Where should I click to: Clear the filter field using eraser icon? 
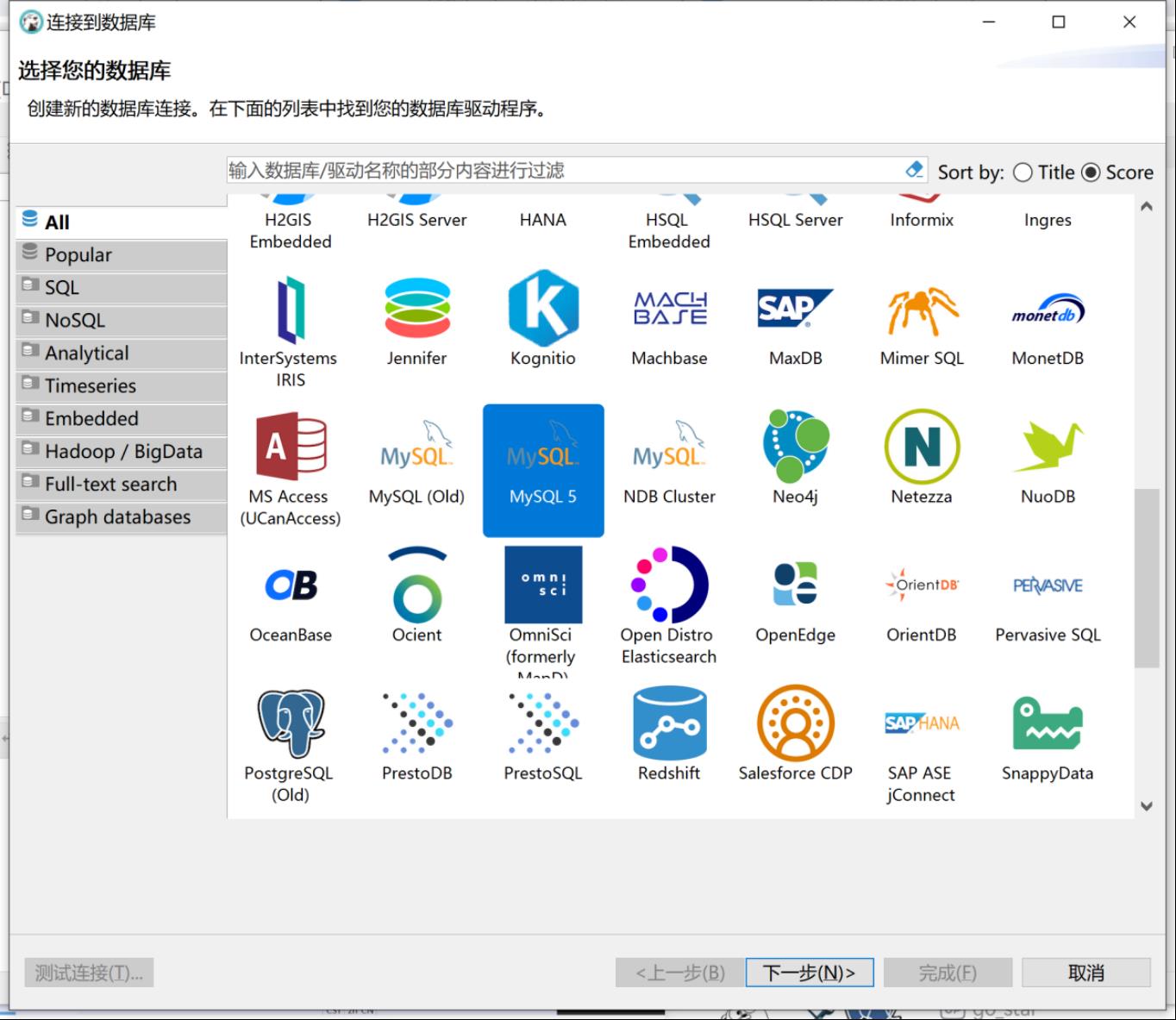915,170
